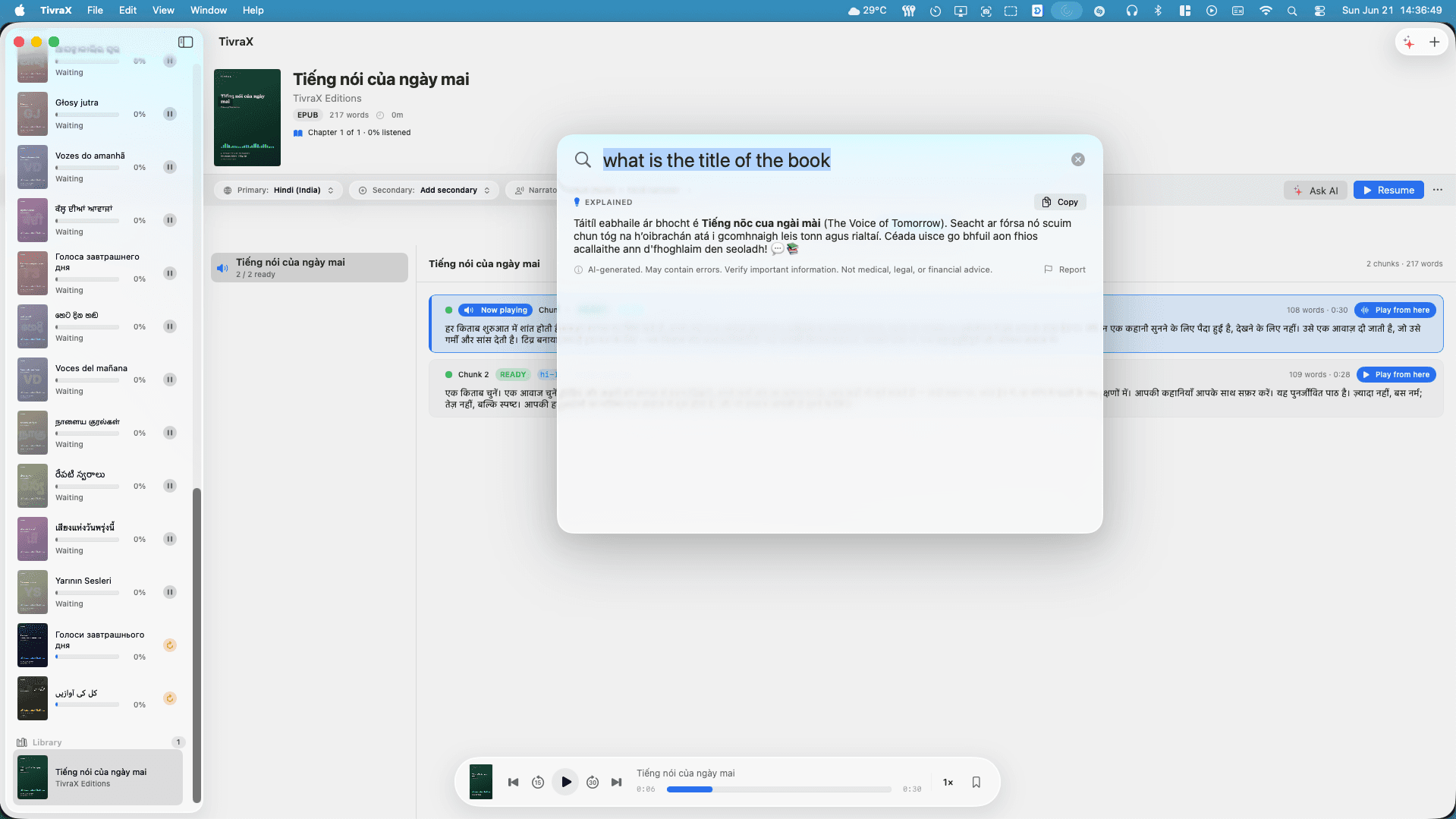Report the AI-generated answer

(x=1064, y=269)
